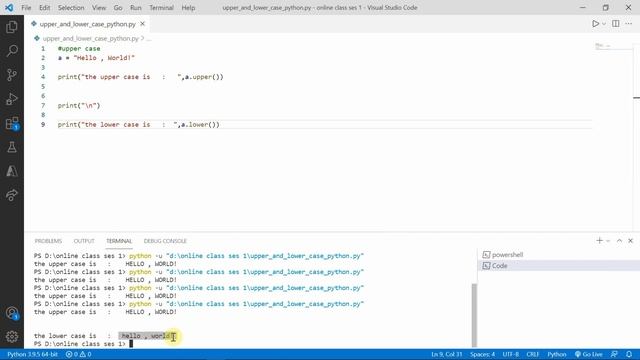Viewport: 640px width, 360px height.
Task: Select the Python language mode in status bar
Action: point(557,354)
